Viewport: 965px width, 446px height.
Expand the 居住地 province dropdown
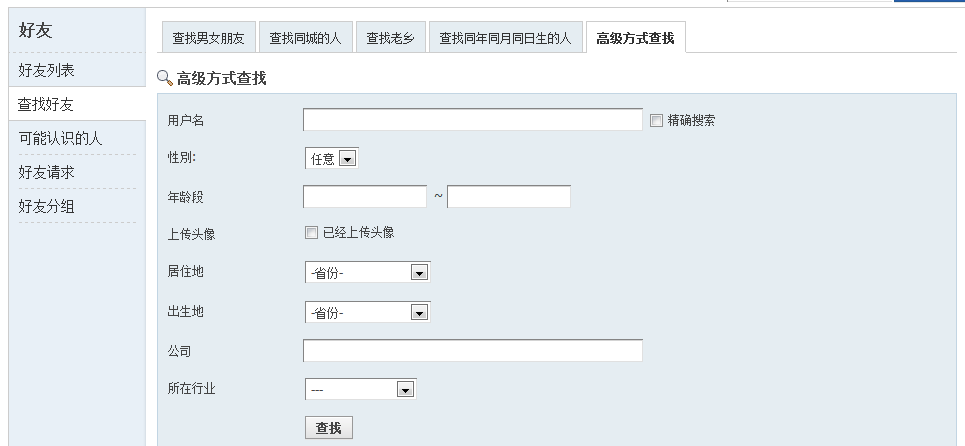(x=367, y=272)
